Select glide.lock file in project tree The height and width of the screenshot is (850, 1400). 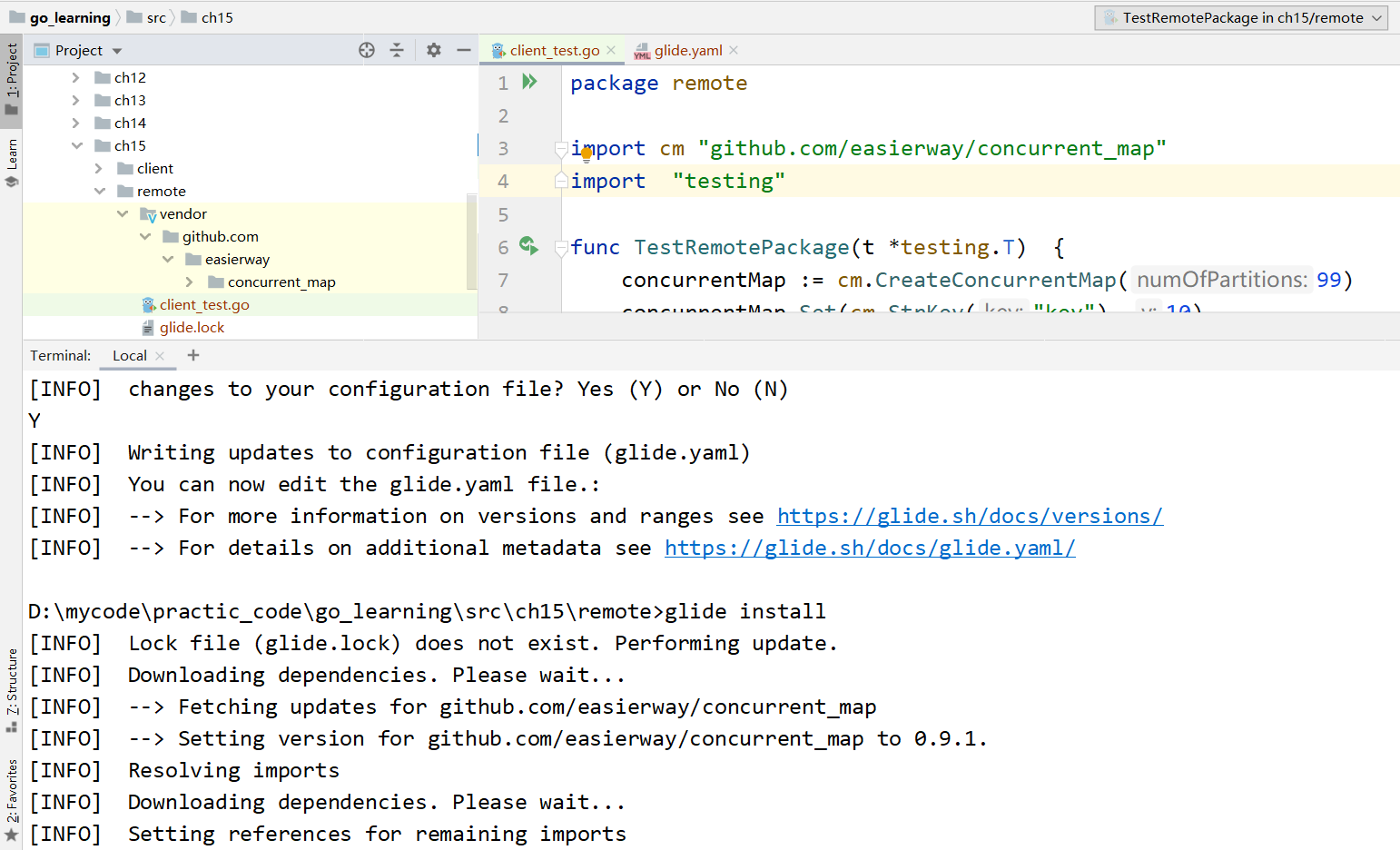pos(192,328)
